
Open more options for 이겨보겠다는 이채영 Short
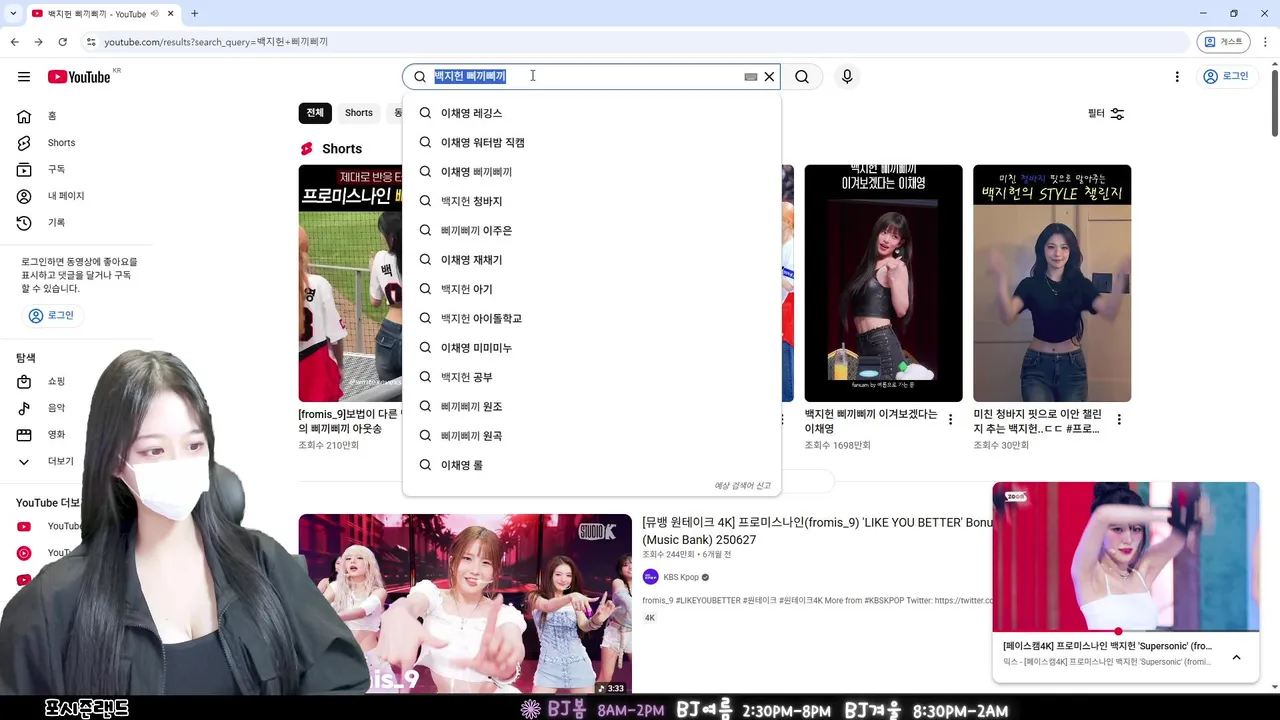[950, 420]
